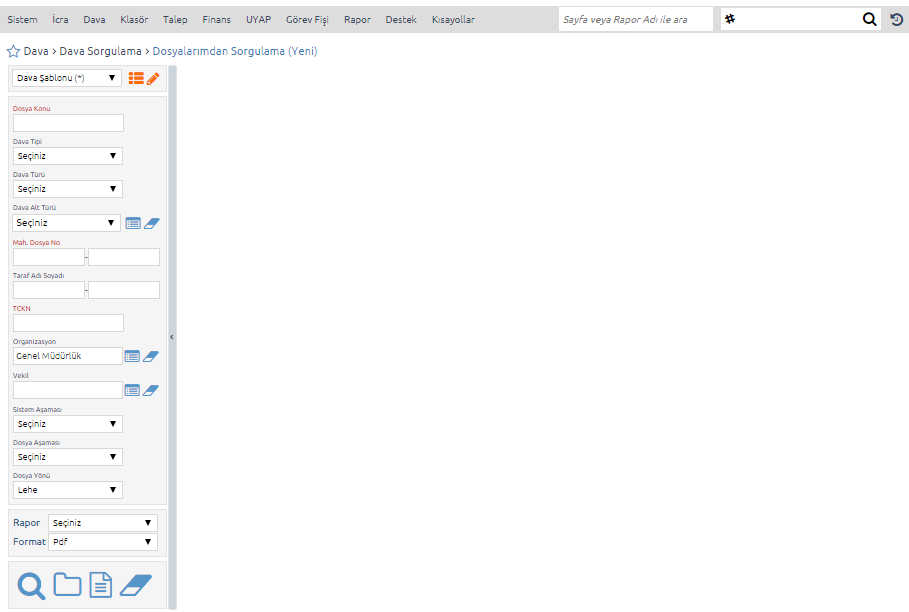Click the orange pencil edit template icon
Viewport: 909px width, 612px height.
point(153,78)
